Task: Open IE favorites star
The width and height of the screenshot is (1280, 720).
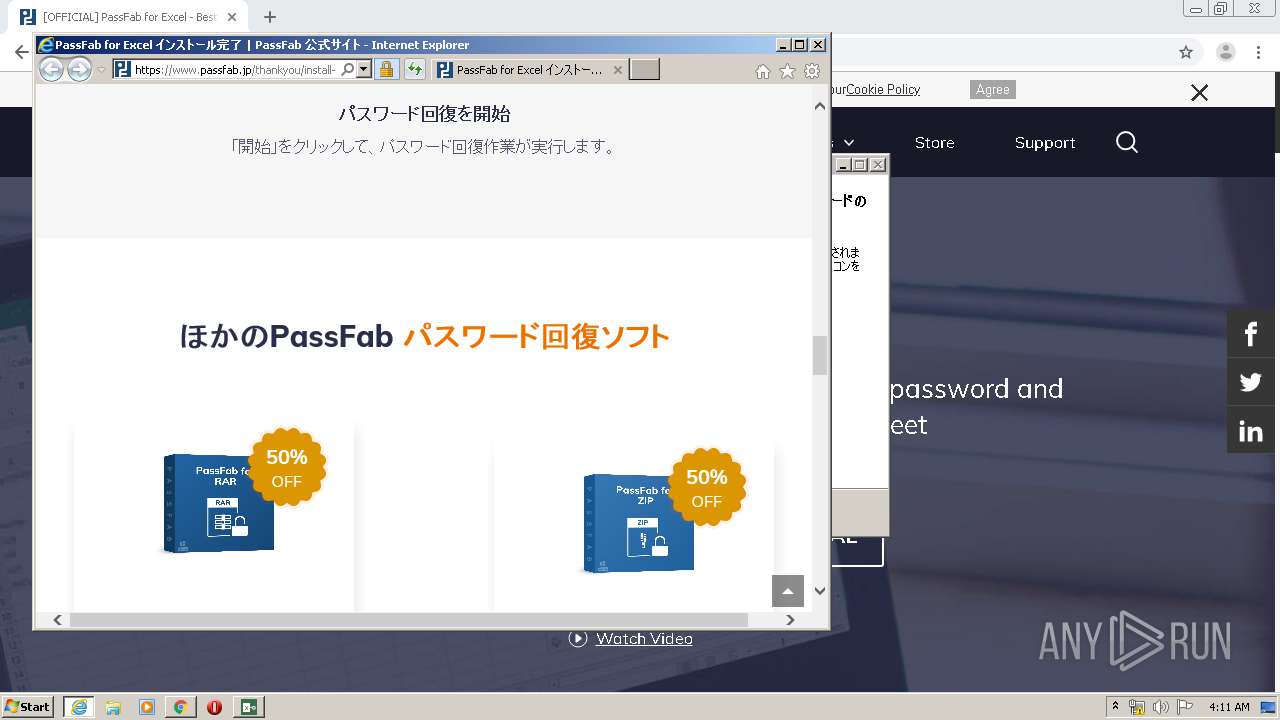Action: tap(787, 71)
